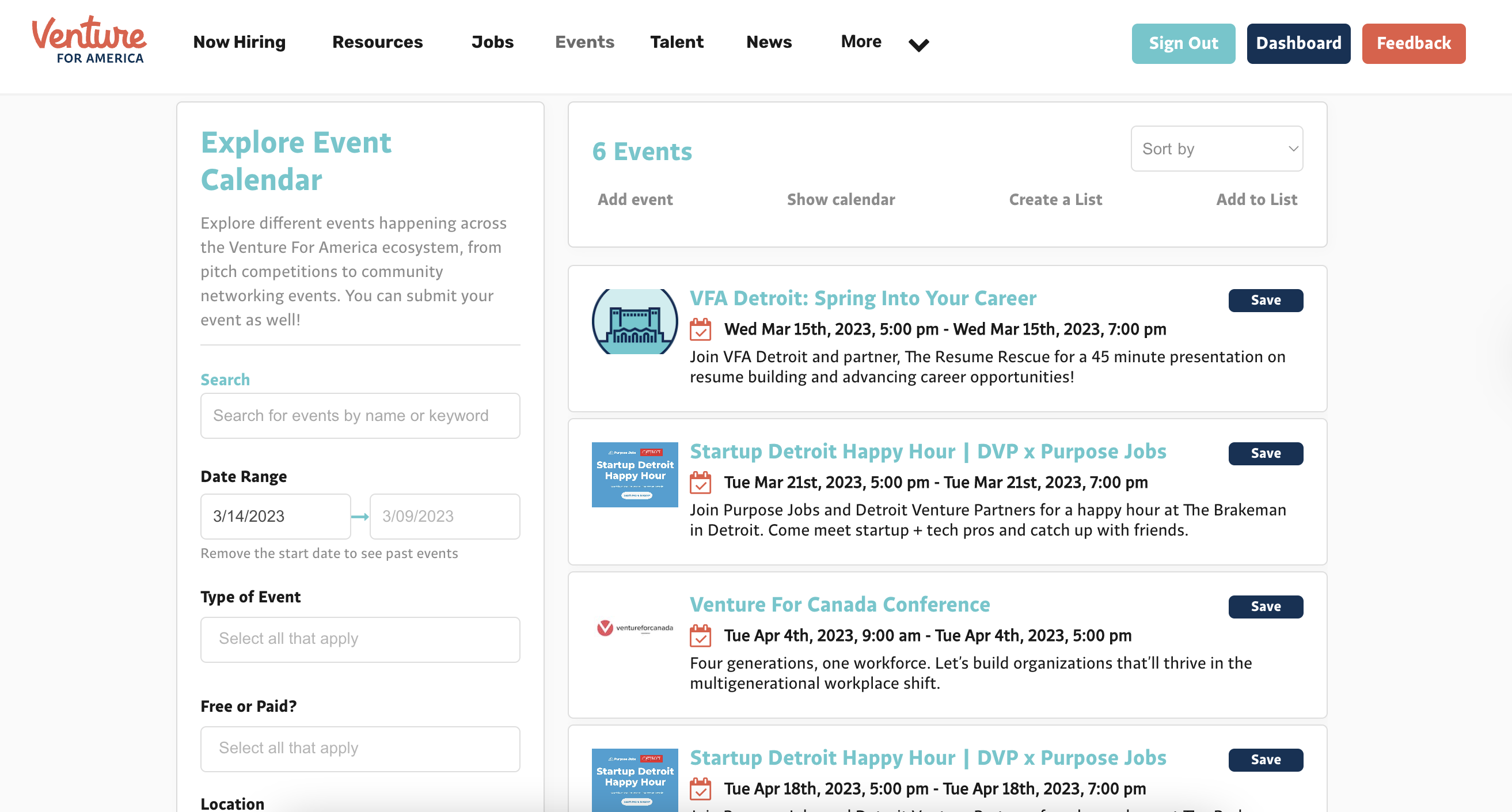
Task: Click Add to List
Action: pyautogui.click(x=1257, y=200)
